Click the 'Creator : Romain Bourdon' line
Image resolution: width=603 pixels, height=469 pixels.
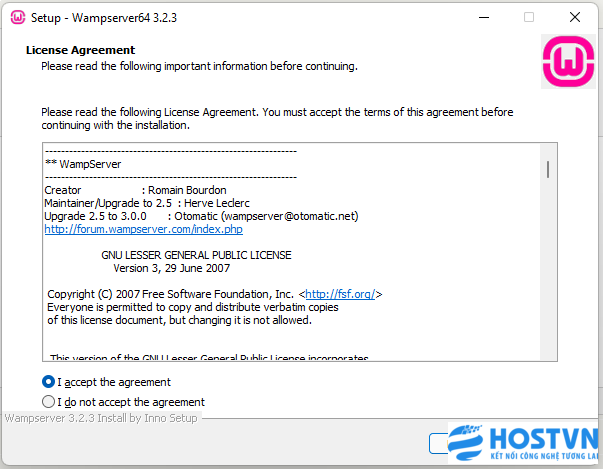[135, 190]
